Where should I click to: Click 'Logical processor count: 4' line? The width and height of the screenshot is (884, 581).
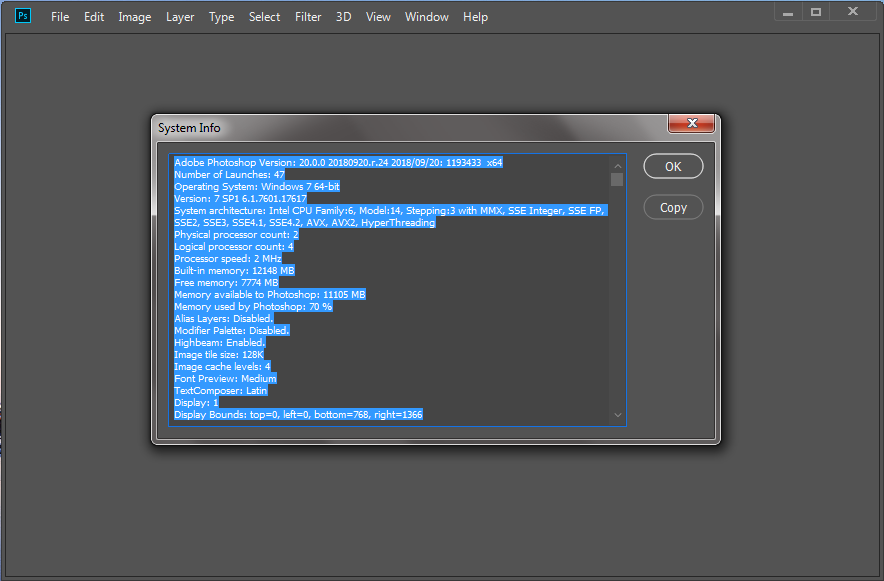tap(233, 246)
